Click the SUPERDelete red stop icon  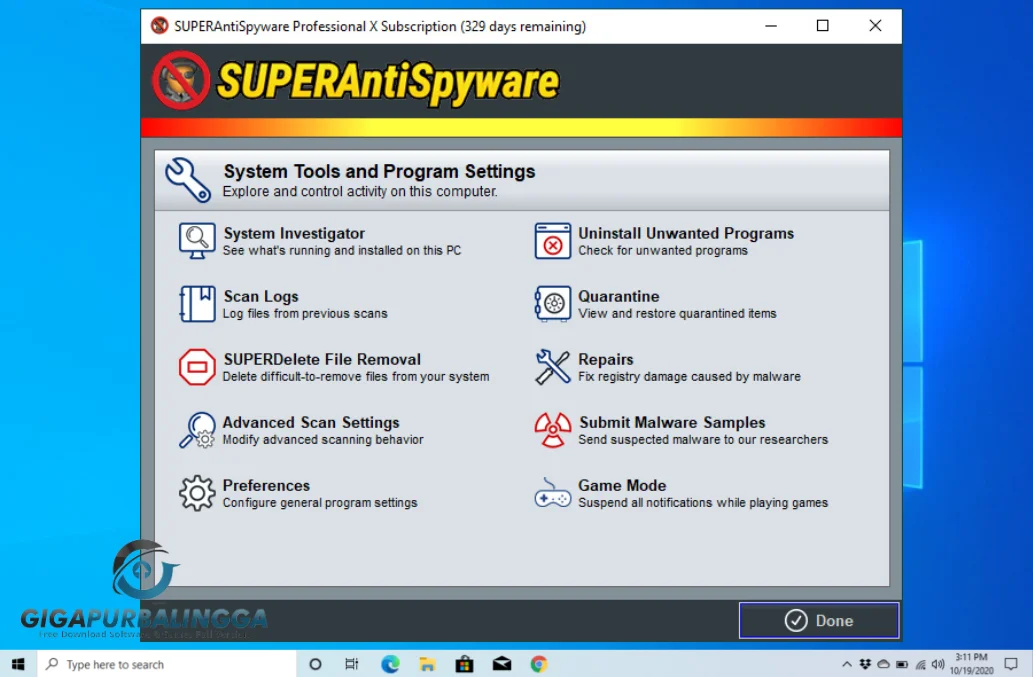click(x=197, y=367)
